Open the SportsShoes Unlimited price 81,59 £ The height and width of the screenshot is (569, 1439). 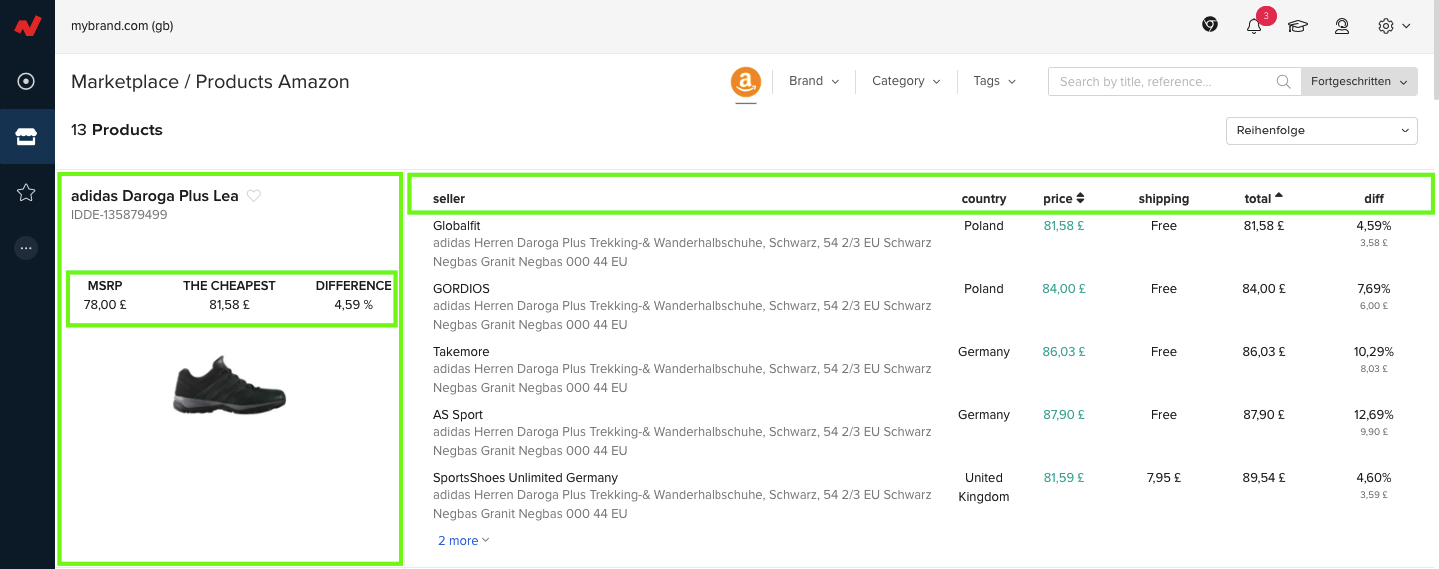pos(1063,478)
